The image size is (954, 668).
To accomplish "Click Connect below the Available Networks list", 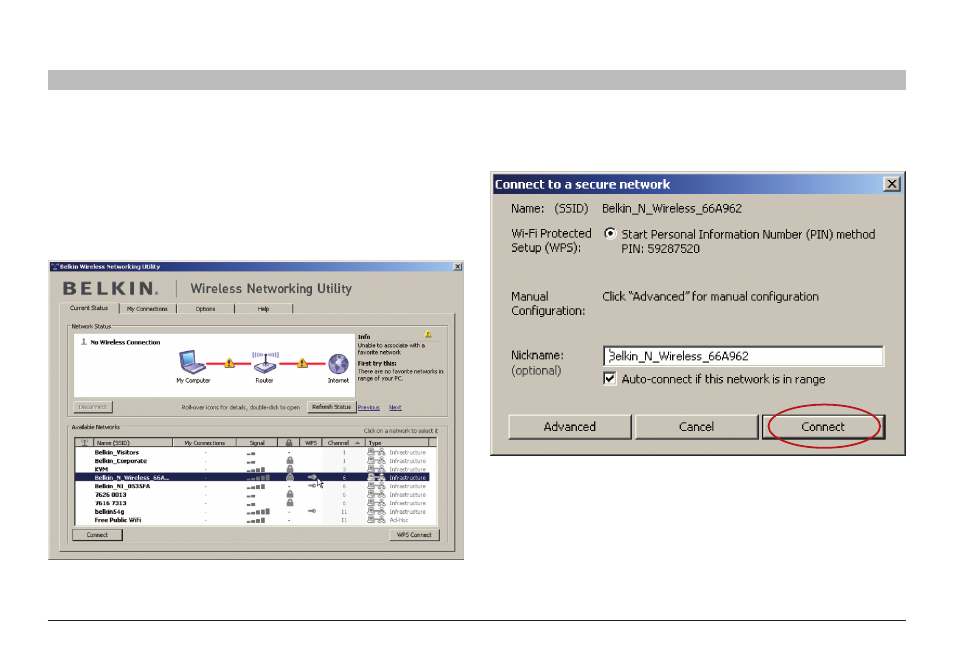I will [97, 535].
